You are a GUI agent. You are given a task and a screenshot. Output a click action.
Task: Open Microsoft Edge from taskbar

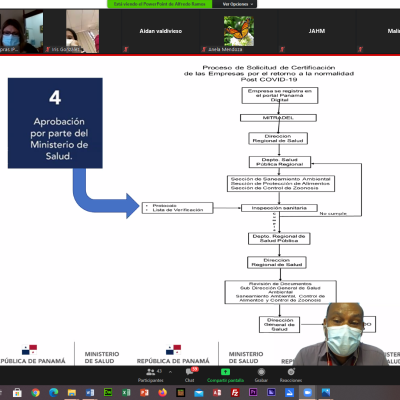[54, 393]
